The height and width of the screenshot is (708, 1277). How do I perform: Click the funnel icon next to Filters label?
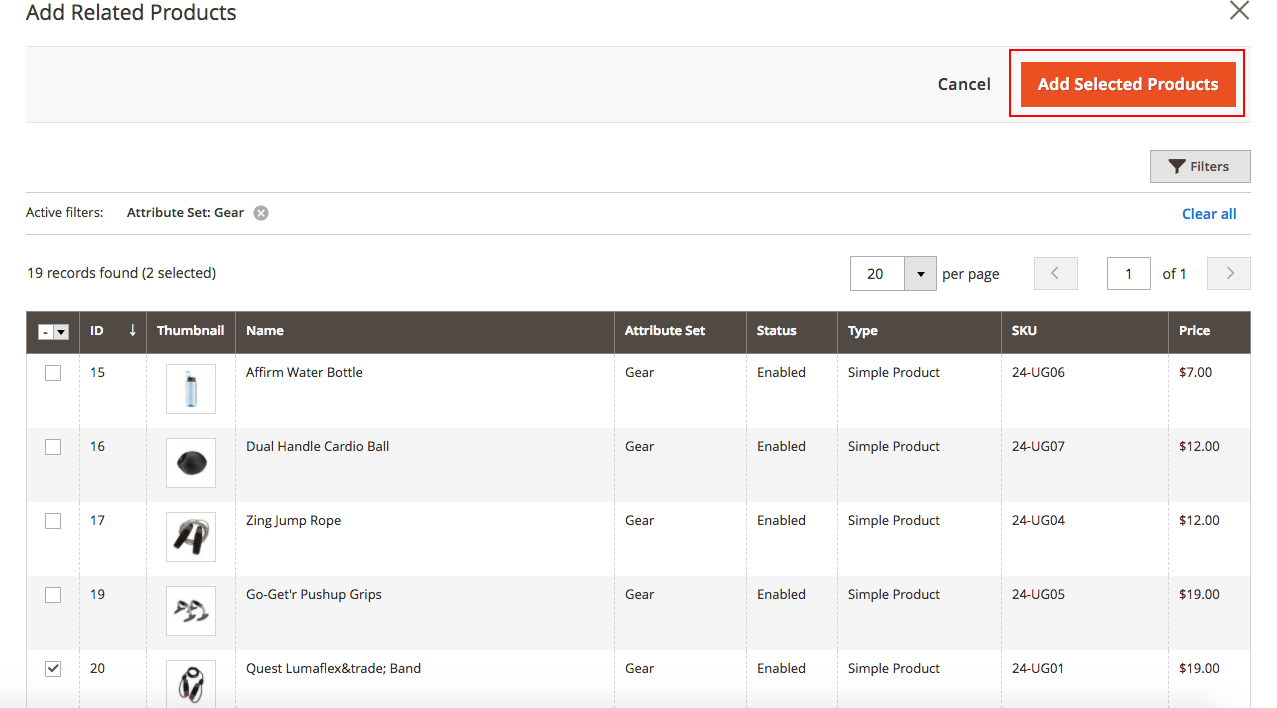[1176, 166]
